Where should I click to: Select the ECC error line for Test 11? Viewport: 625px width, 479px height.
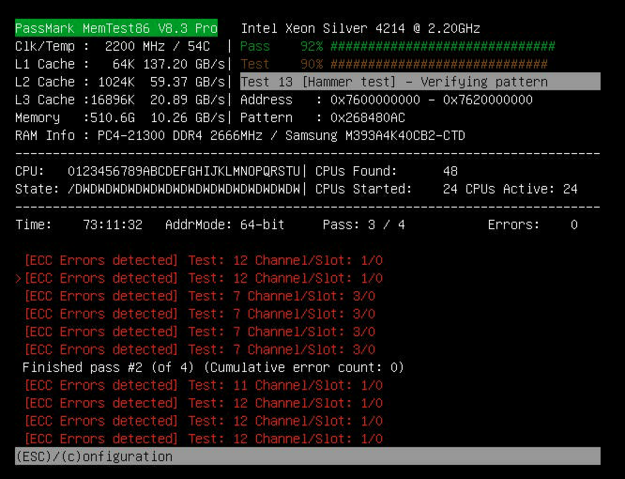pos(203,385)
